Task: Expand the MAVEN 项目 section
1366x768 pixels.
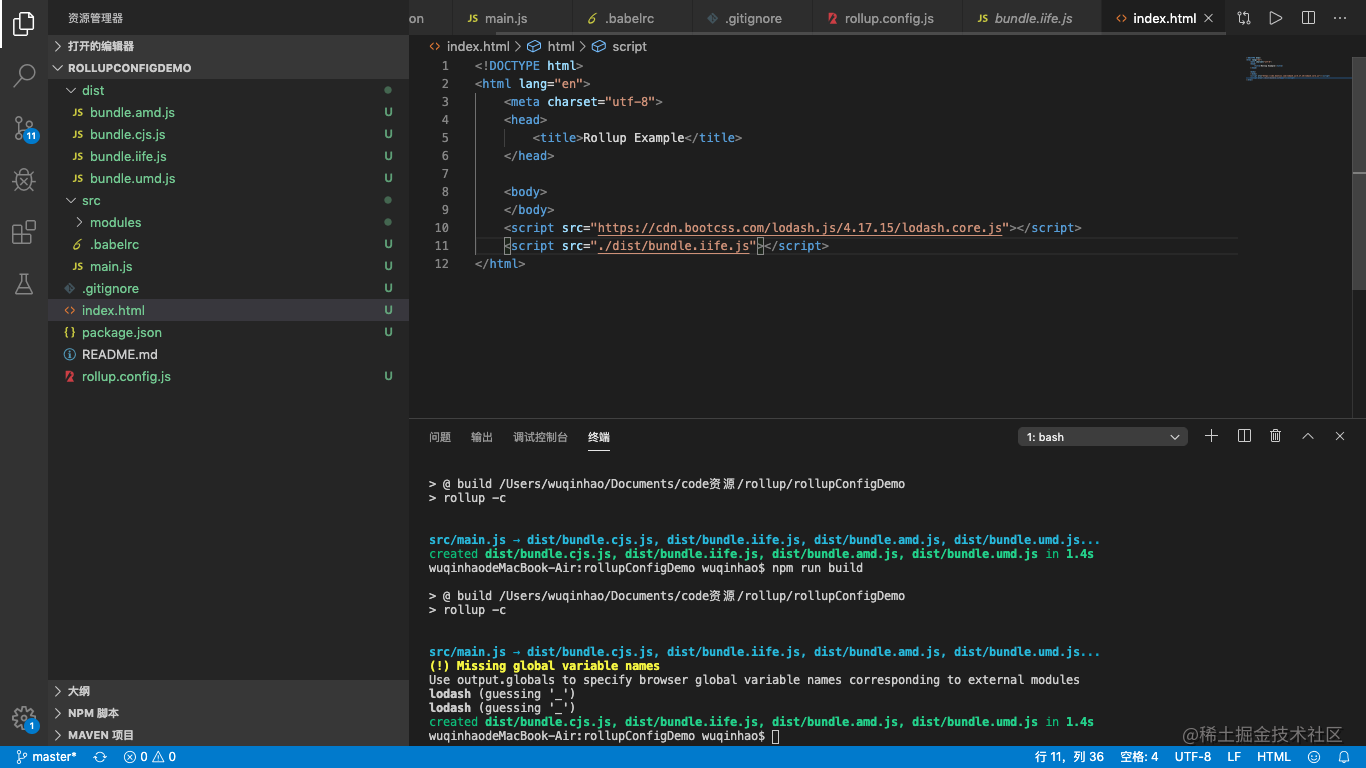Action: (x=228, y=735)
